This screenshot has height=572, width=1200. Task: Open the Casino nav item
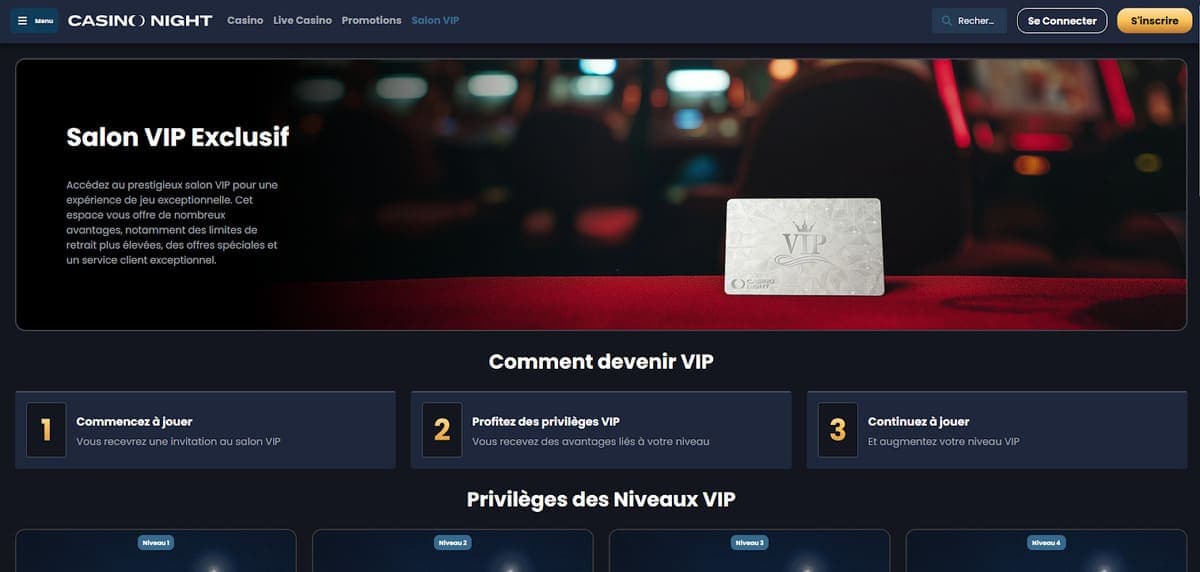point(245,21)
